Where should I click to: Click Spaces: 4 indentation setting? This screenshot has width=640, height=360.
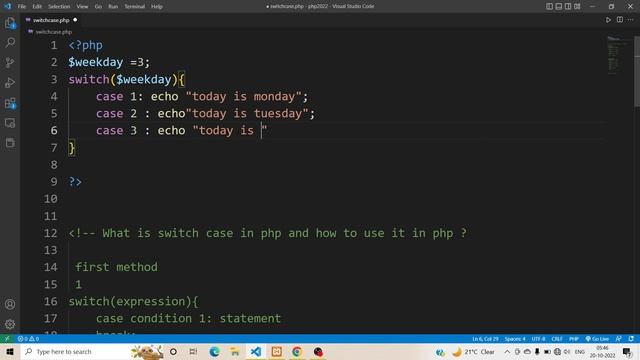pos(515,339)
